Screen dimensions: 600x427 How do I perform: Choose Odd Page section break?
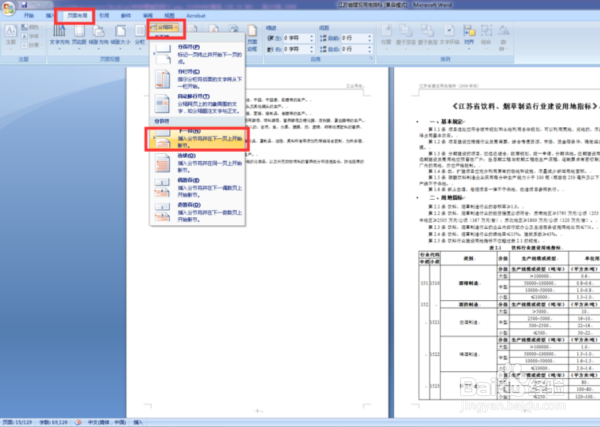pos(197,212)
